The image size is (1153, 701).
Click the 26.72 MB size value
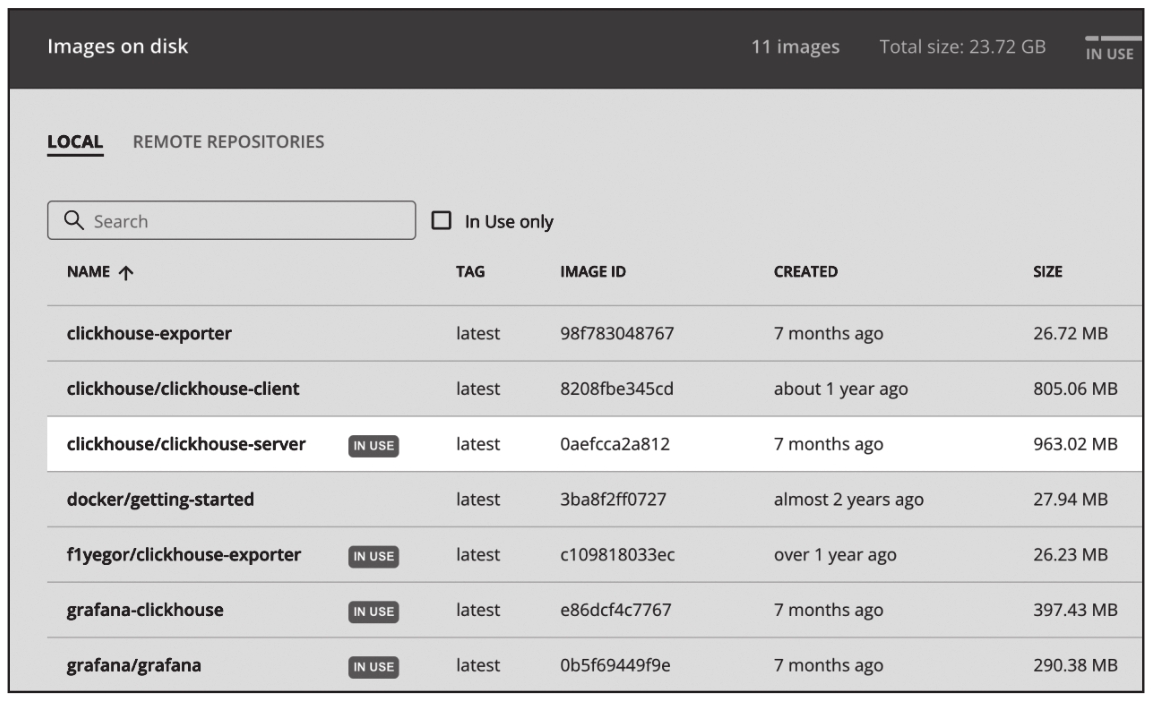[1070, 333]
